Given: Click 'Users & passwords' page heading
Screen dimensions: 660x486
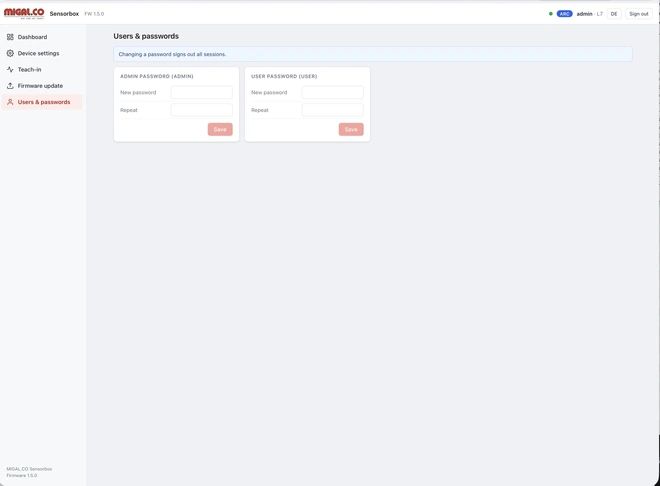Looking at the screenshot, I should [146, 36].
